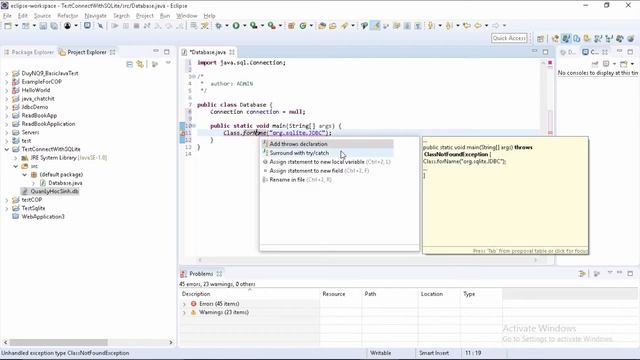This screenshot has height=360, width=640.
Task: Expand the JRE System Library node
Action: (x=16, y=158)
